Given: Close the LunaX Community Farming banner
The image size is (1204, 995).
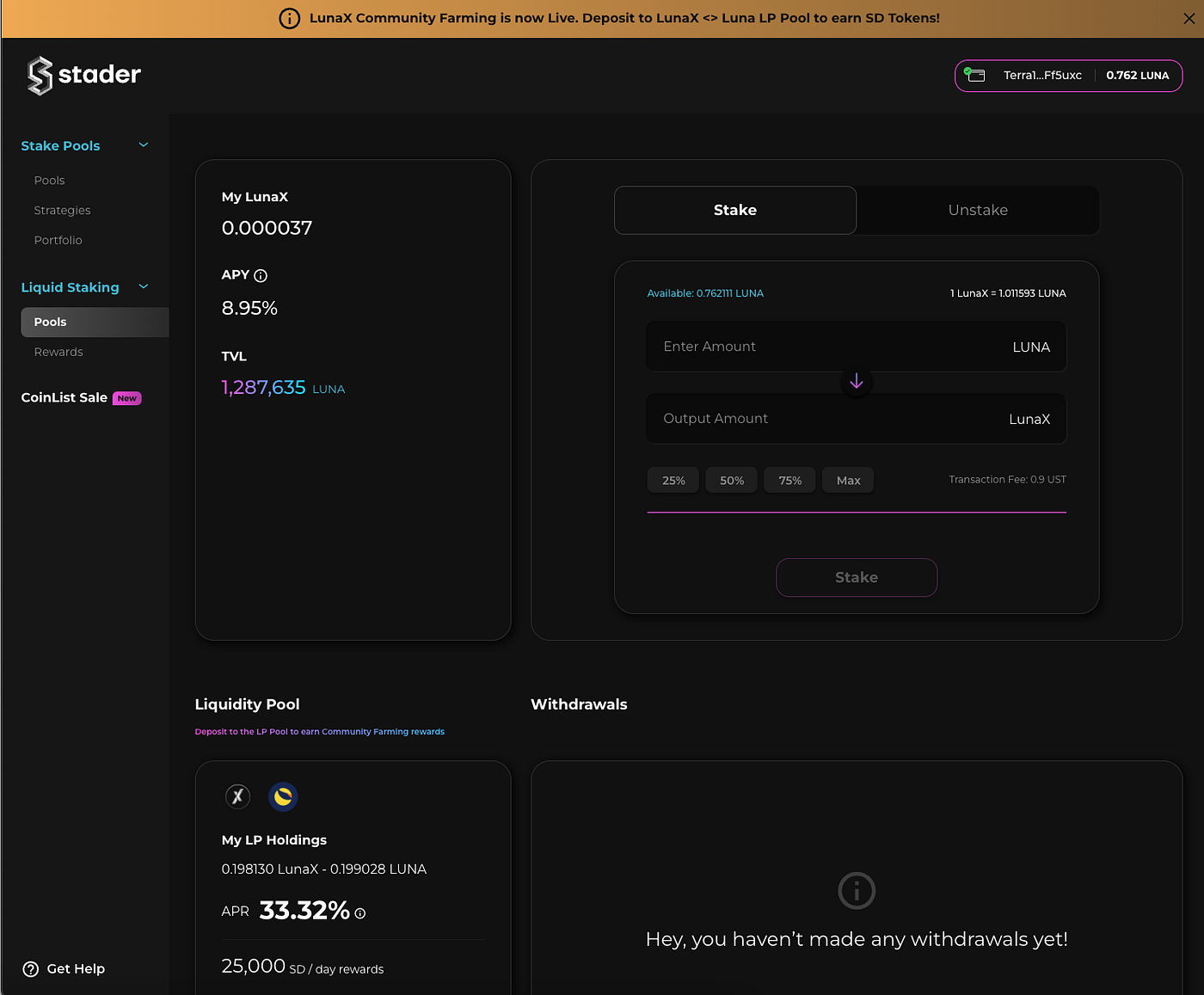Looking at the screenshot, I should [1189, 18].
